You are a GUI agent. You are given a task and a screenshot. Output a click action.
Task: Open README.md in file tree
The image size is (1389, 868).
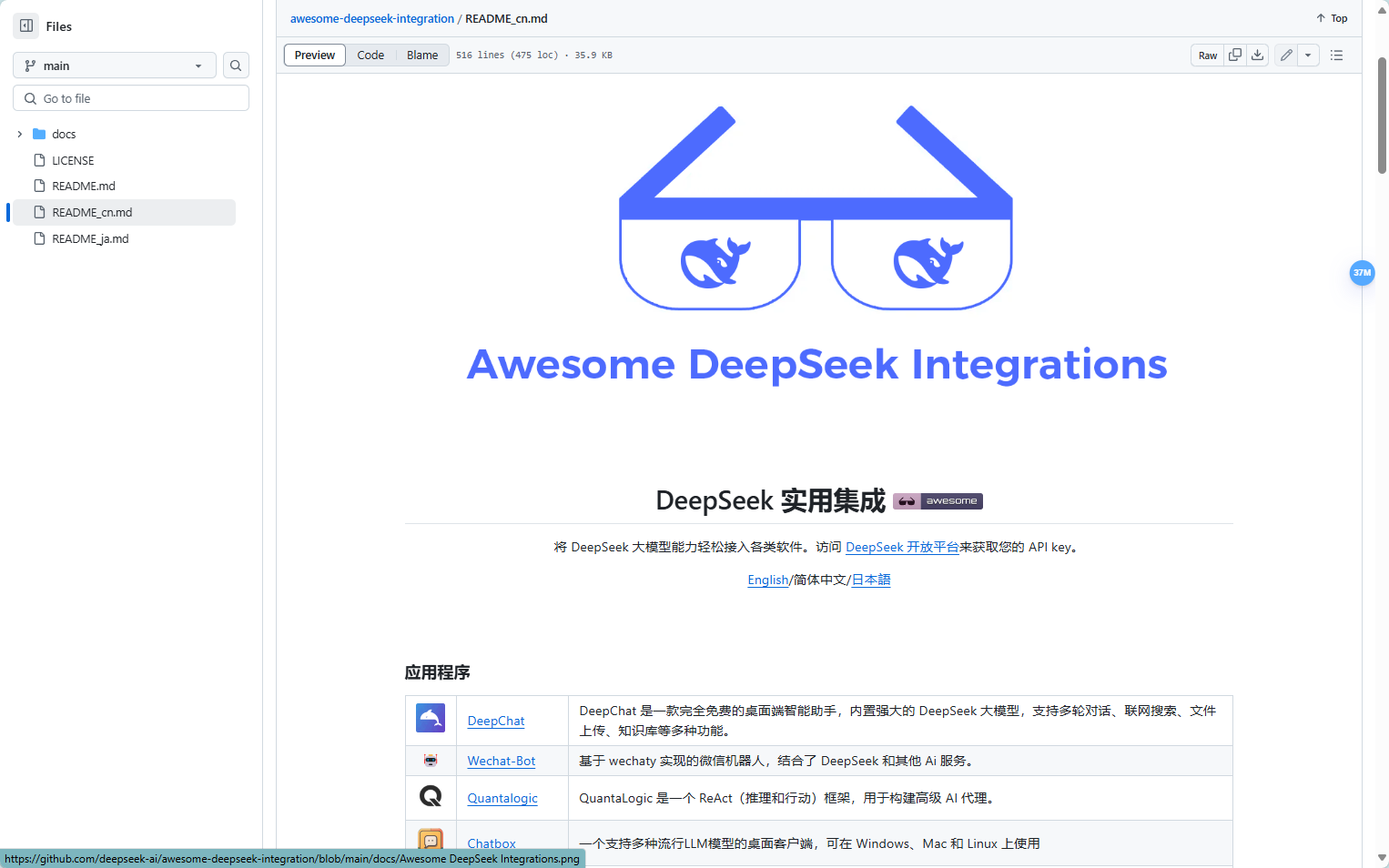pyautogui.click(x=84, y=186)
